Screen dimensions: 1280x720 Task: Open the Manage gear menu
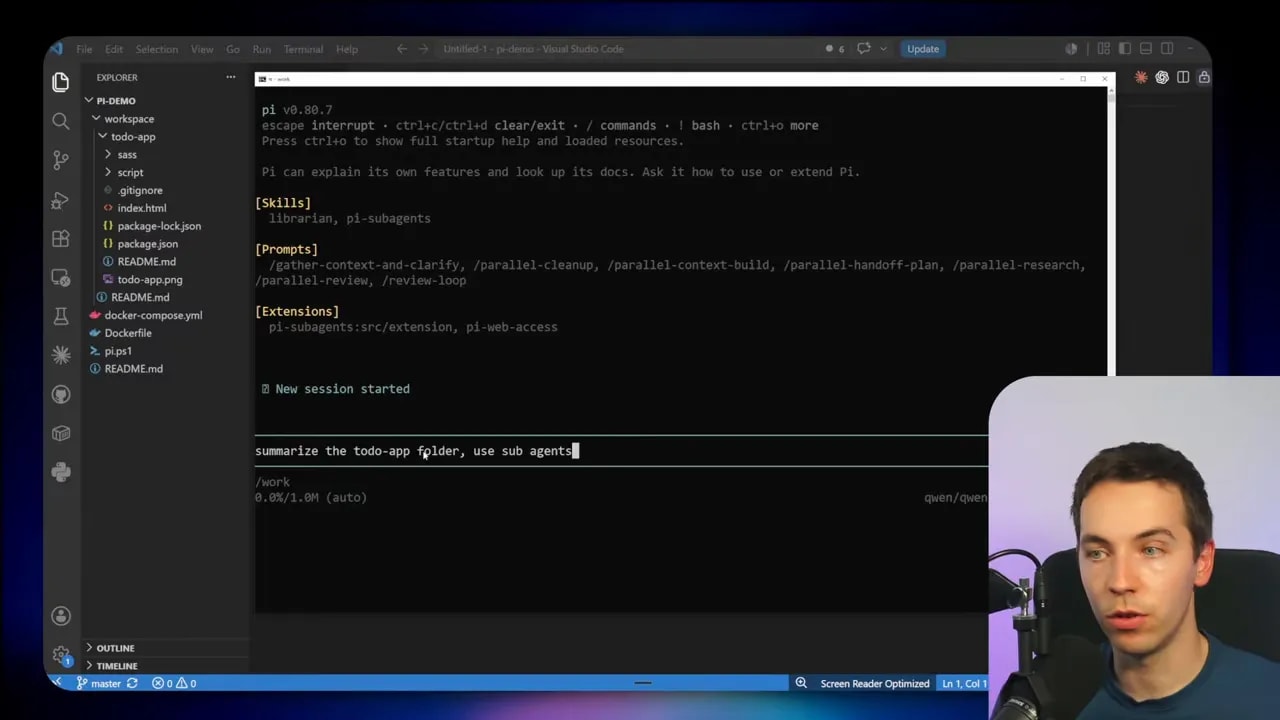pyautogui.click(x=61, y=655)
